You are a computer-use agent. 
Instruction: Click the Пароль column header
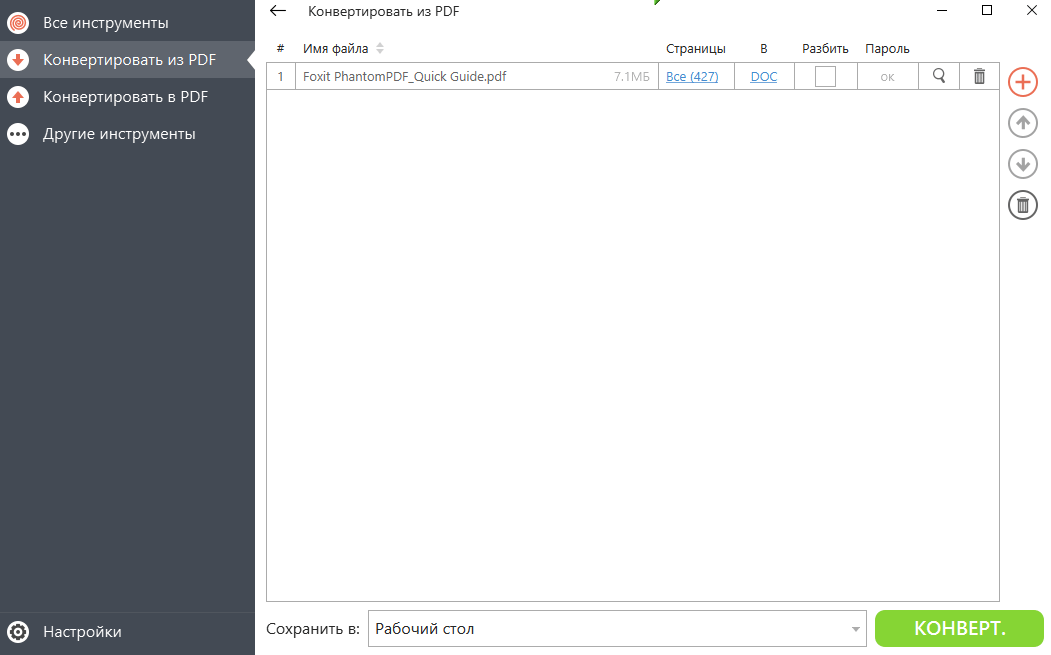click(887, 48)
